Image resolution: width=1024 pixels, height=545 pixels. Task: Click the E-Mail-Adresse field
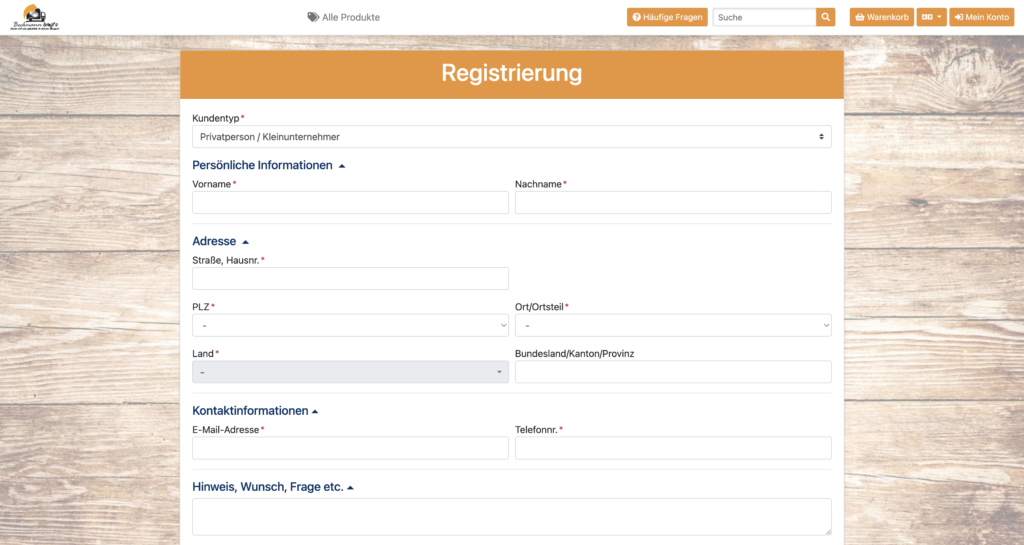tap(350, 448)
